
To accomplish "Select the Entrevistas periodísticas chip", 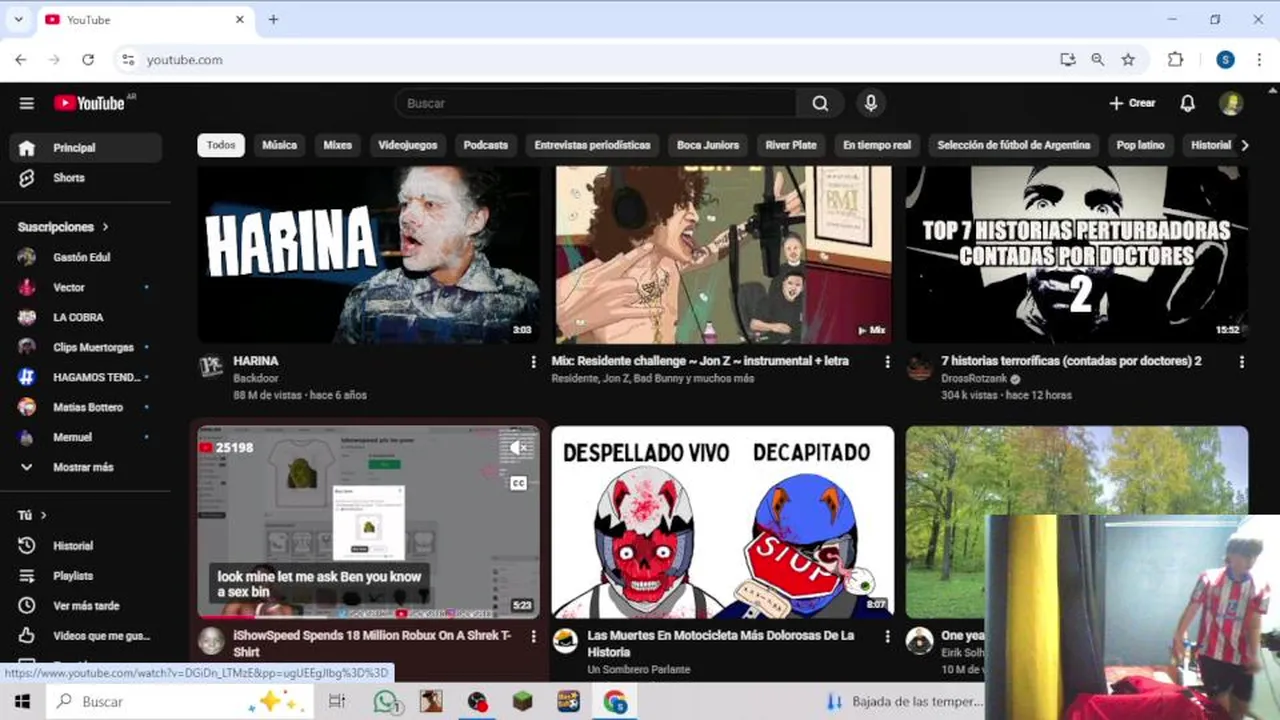I will [x=592, y=145].
